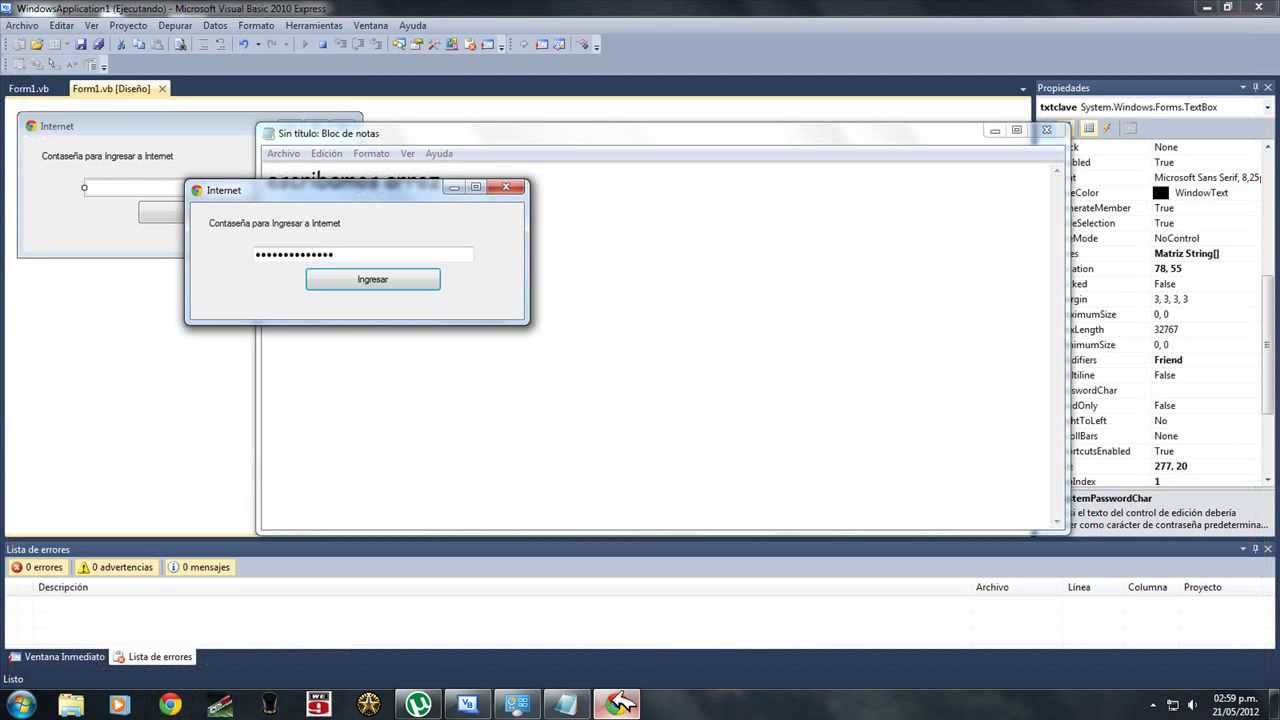Click the New Project toolbar icon
The image size is (1280, 720).
click(x=20, y=44)
